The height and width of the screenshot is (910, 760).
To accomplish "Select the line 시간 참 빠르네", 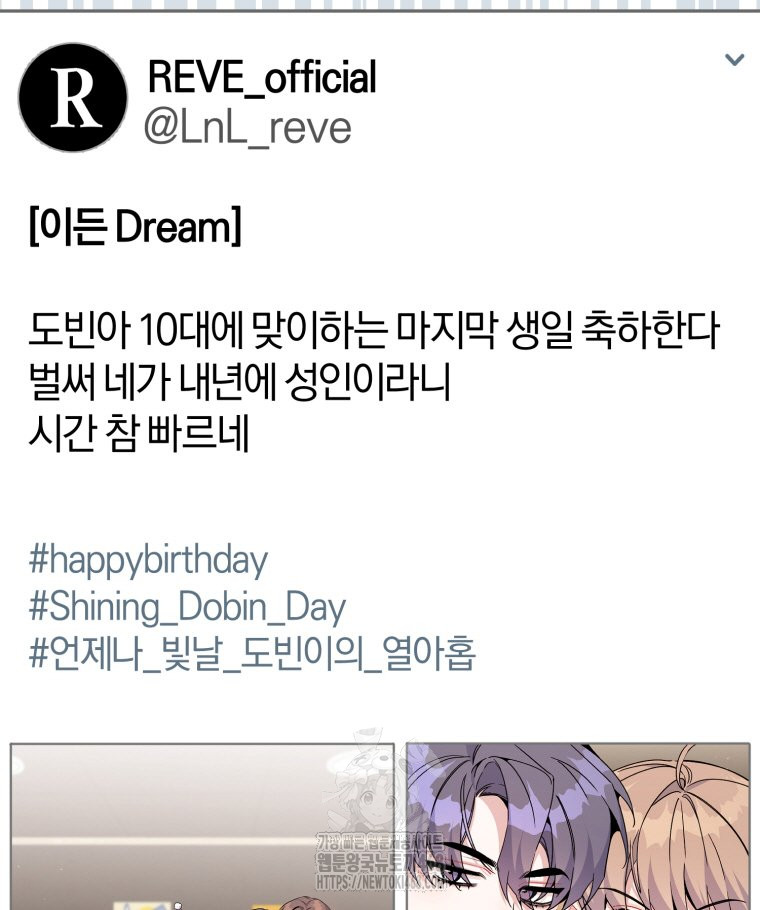I will coord(139,433).
